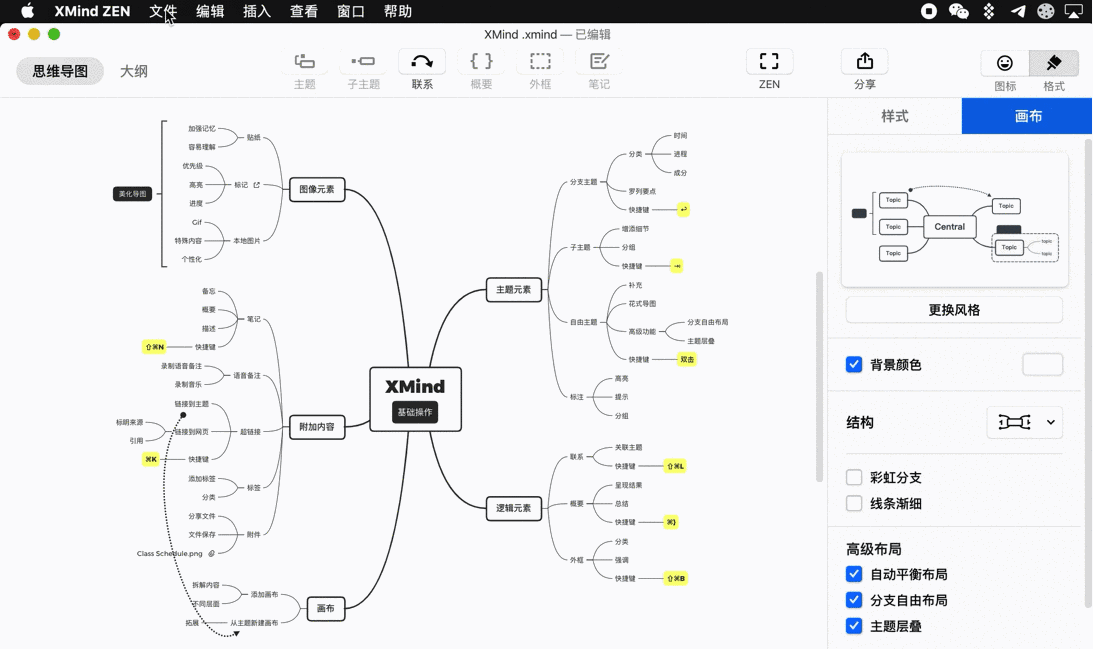Switch to 思维导图 mind map view

tap(60, 71)
